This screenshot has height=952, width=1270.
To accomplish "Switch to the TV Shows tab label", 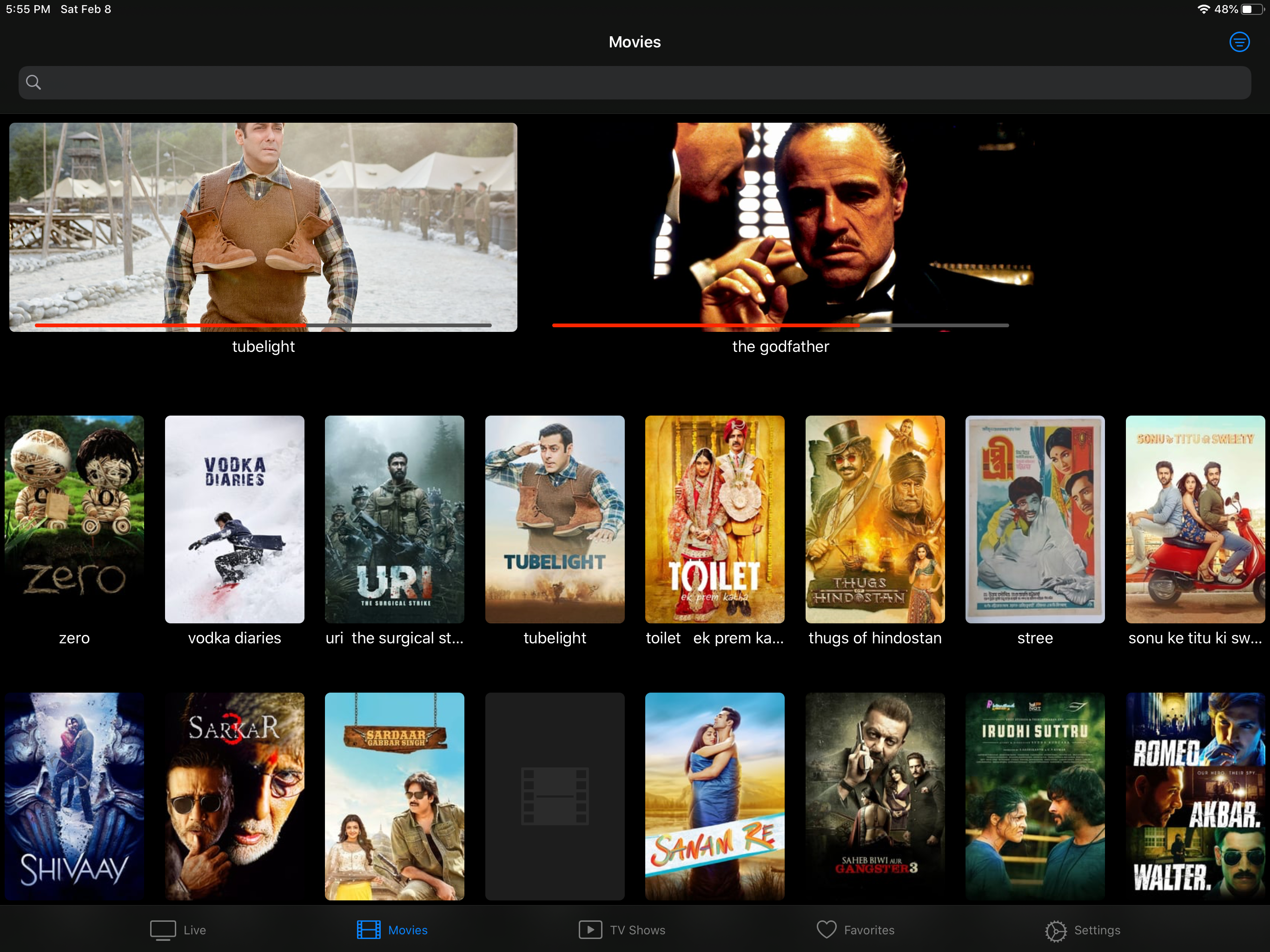I will 637,930.
